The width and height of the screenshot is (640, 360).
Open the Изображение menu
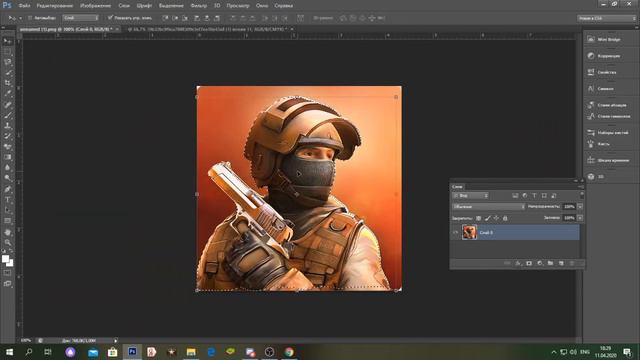point(96,6)
